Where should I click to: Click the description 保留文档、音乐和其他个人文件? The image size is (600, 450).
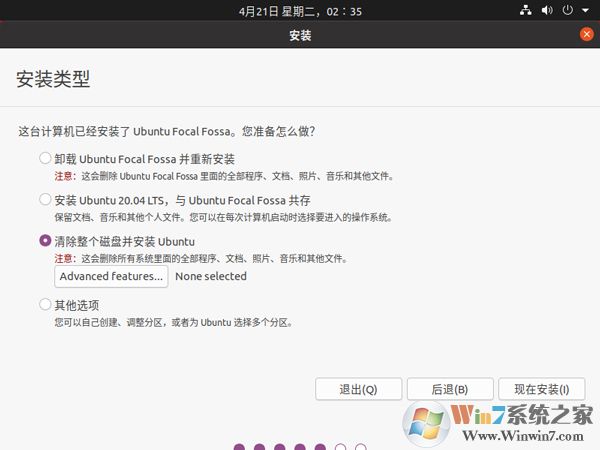point(223,217)
